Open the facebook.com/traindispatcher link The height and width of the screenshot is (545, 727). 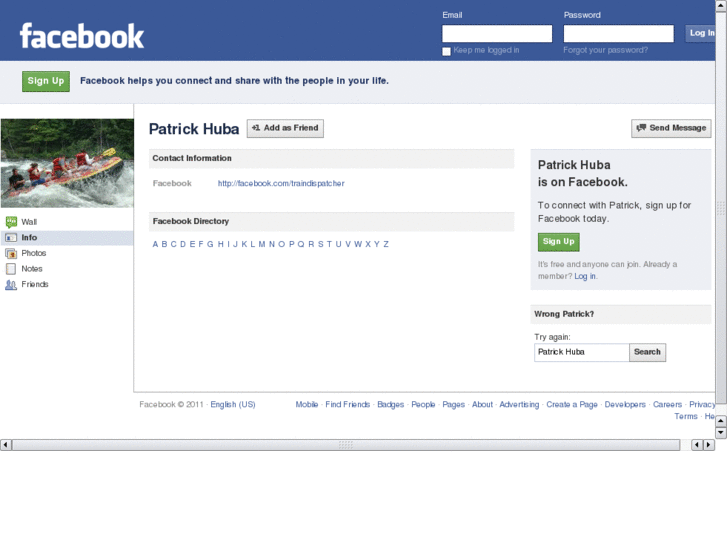coord(281,183)
